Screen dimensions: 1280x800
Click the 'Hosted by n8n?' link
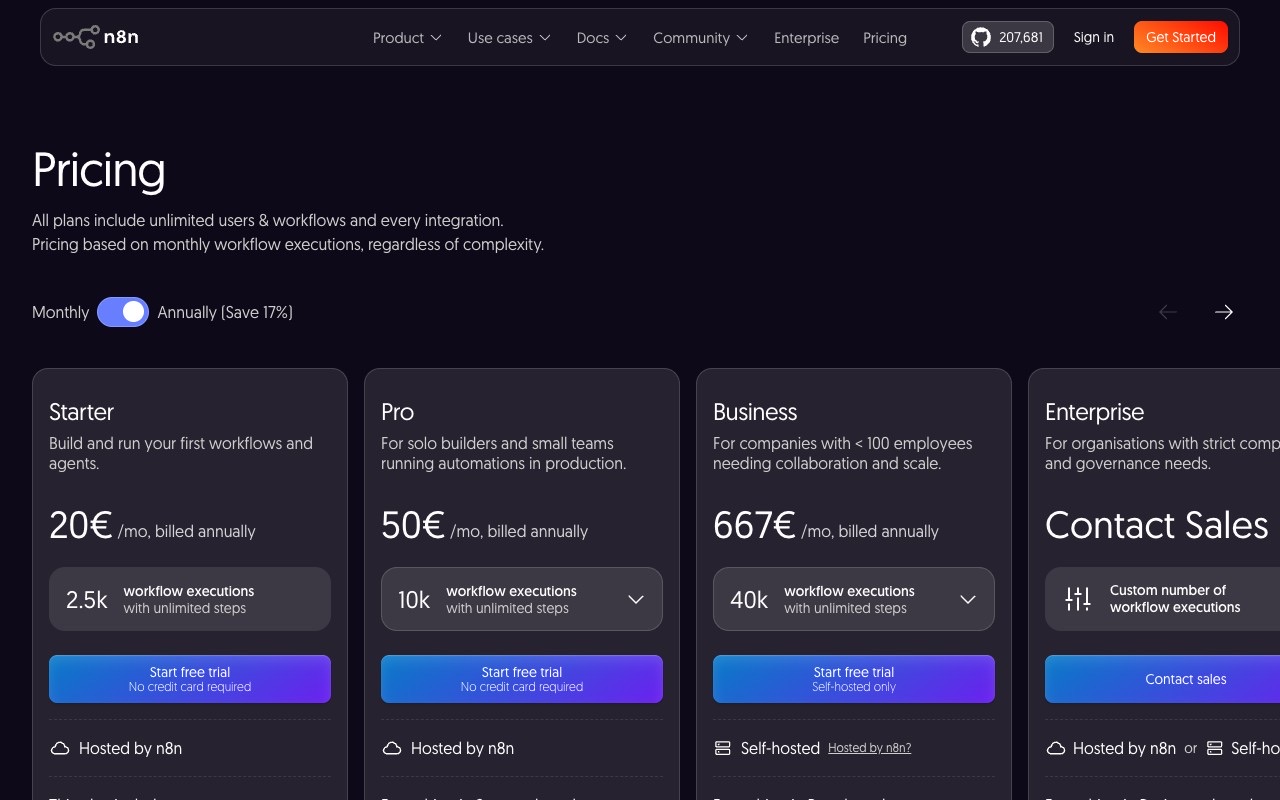870,748
